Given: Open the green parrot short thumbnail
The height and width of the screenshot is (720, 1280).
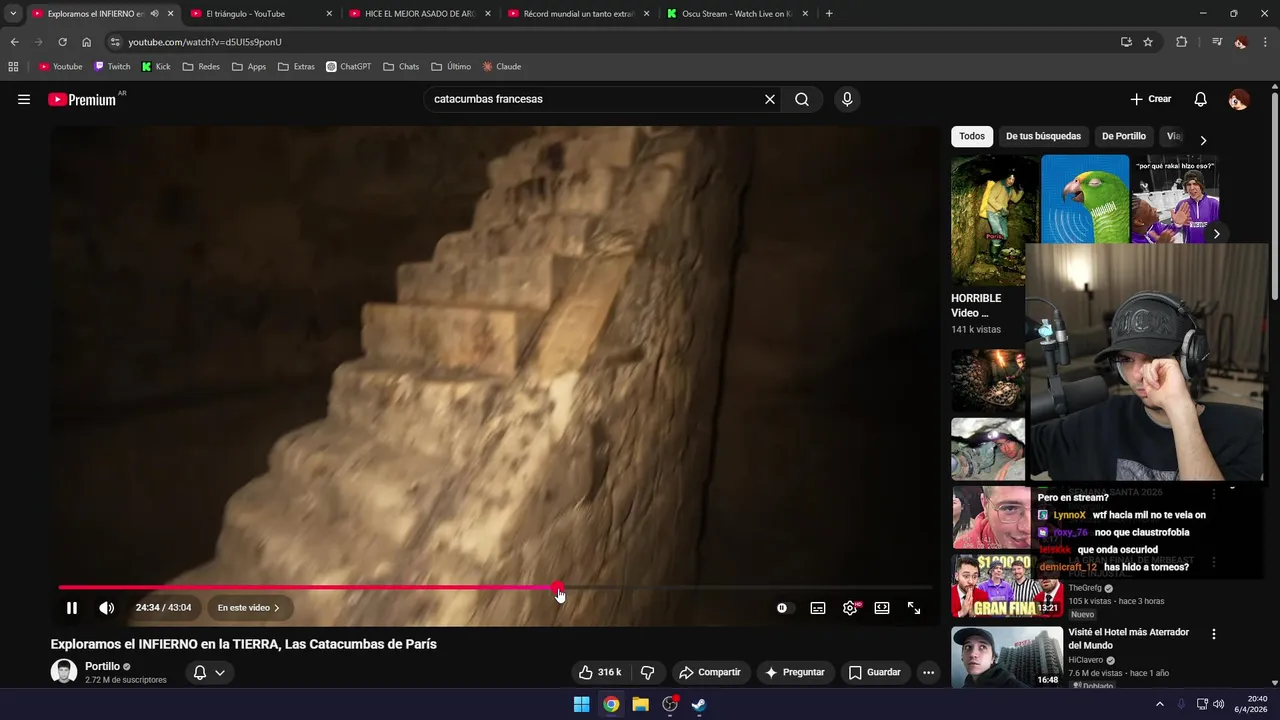Looking at the screenshot, I should [1084, 199].
